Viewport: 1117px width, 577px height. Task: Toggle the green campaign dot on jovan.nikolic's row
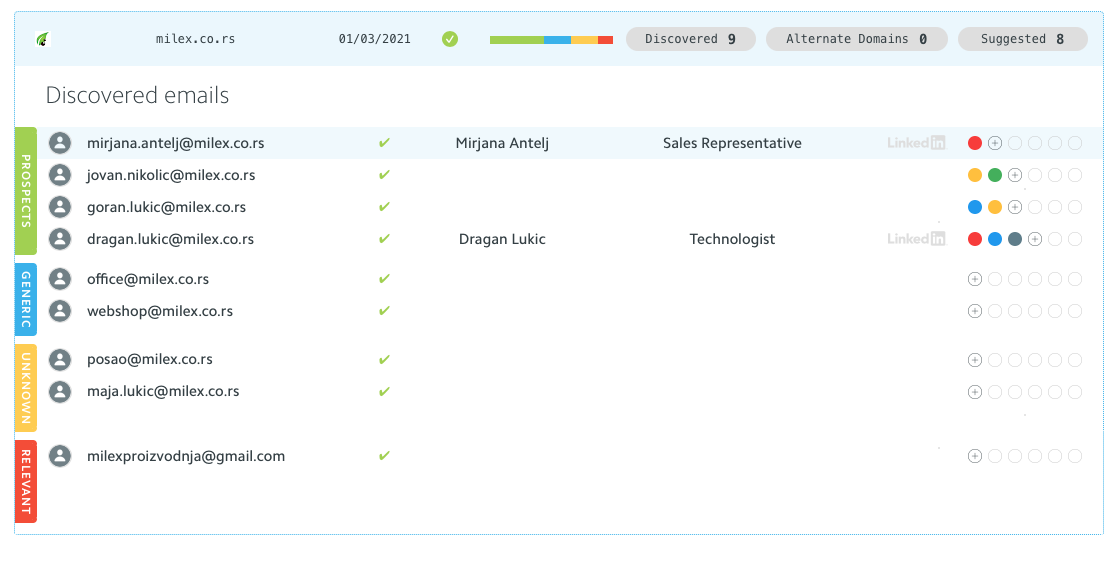[x=995, y=174]
